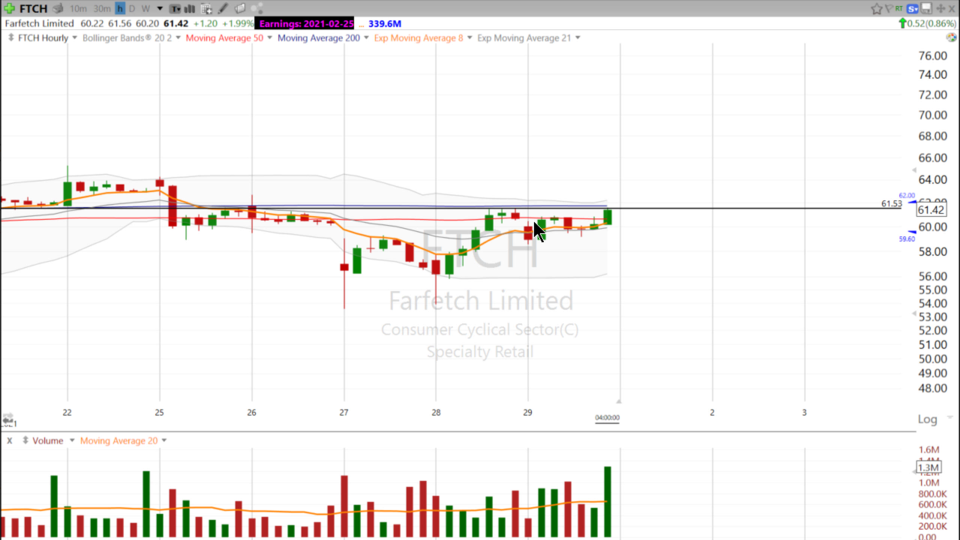Click the Exp Moving Average 8 label
The width and height of the screenshot is (960, 540).
pos(418,38)
